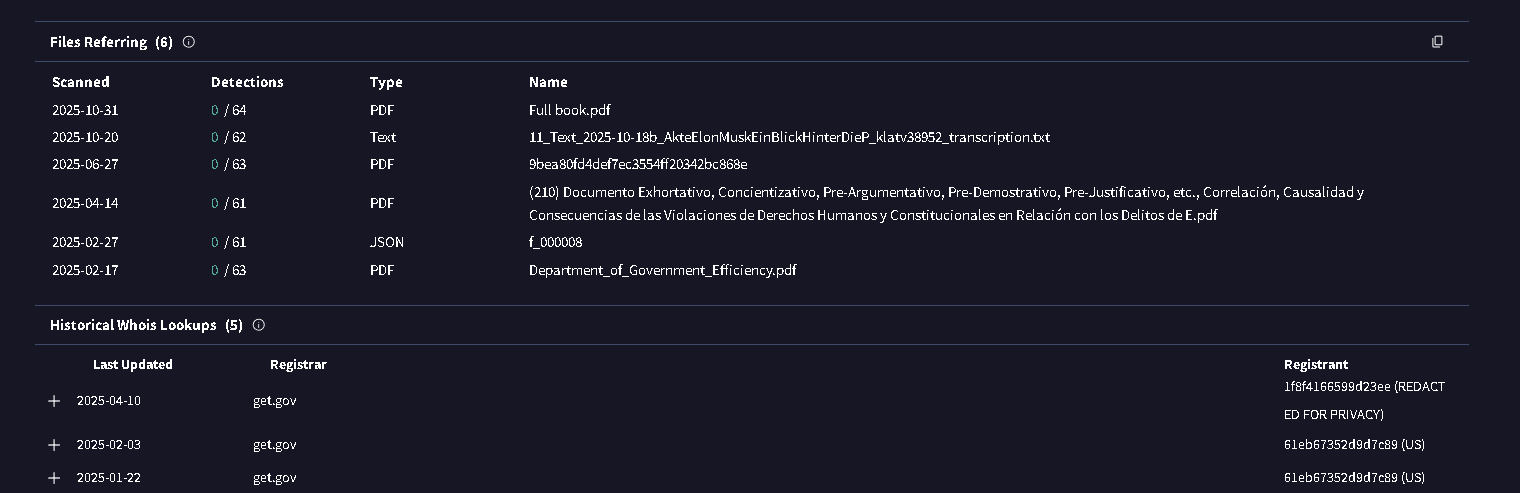Expand the 2025-02-03 whois record
This screenshot has height=493, width=1520.
click(x=54, y=445)
